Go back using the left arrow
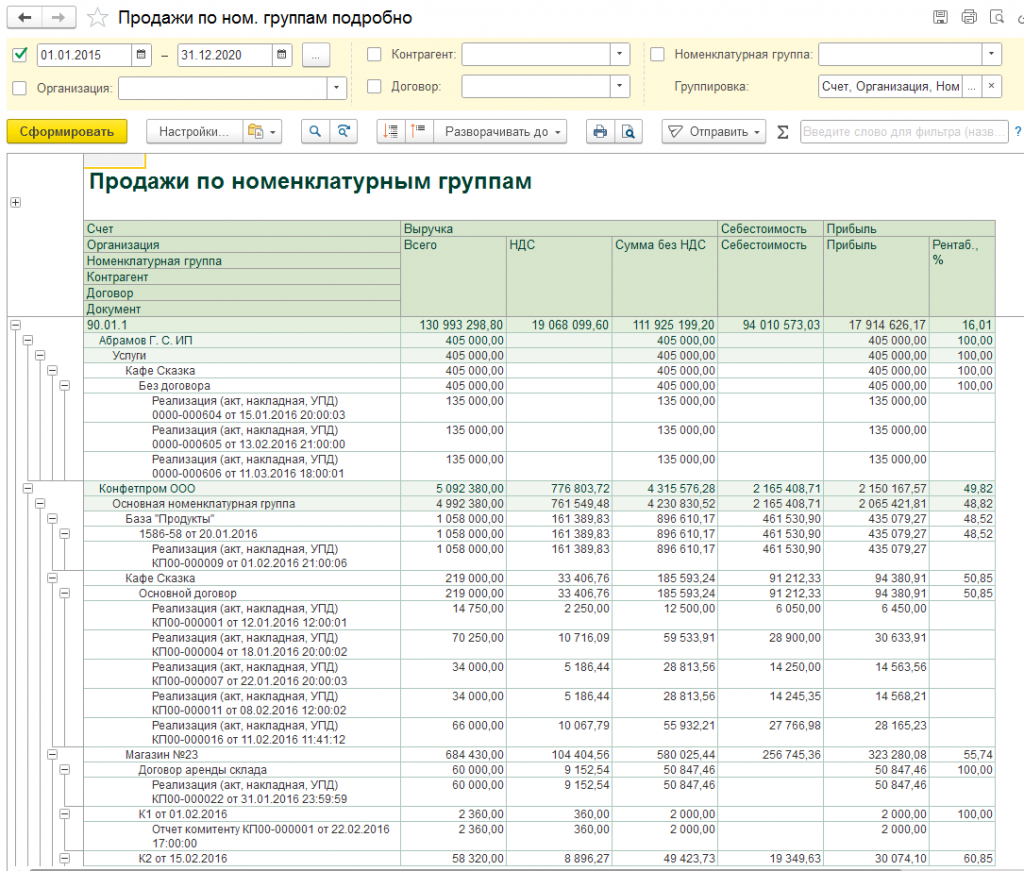The image size is (1024, 871). [25, 18]
